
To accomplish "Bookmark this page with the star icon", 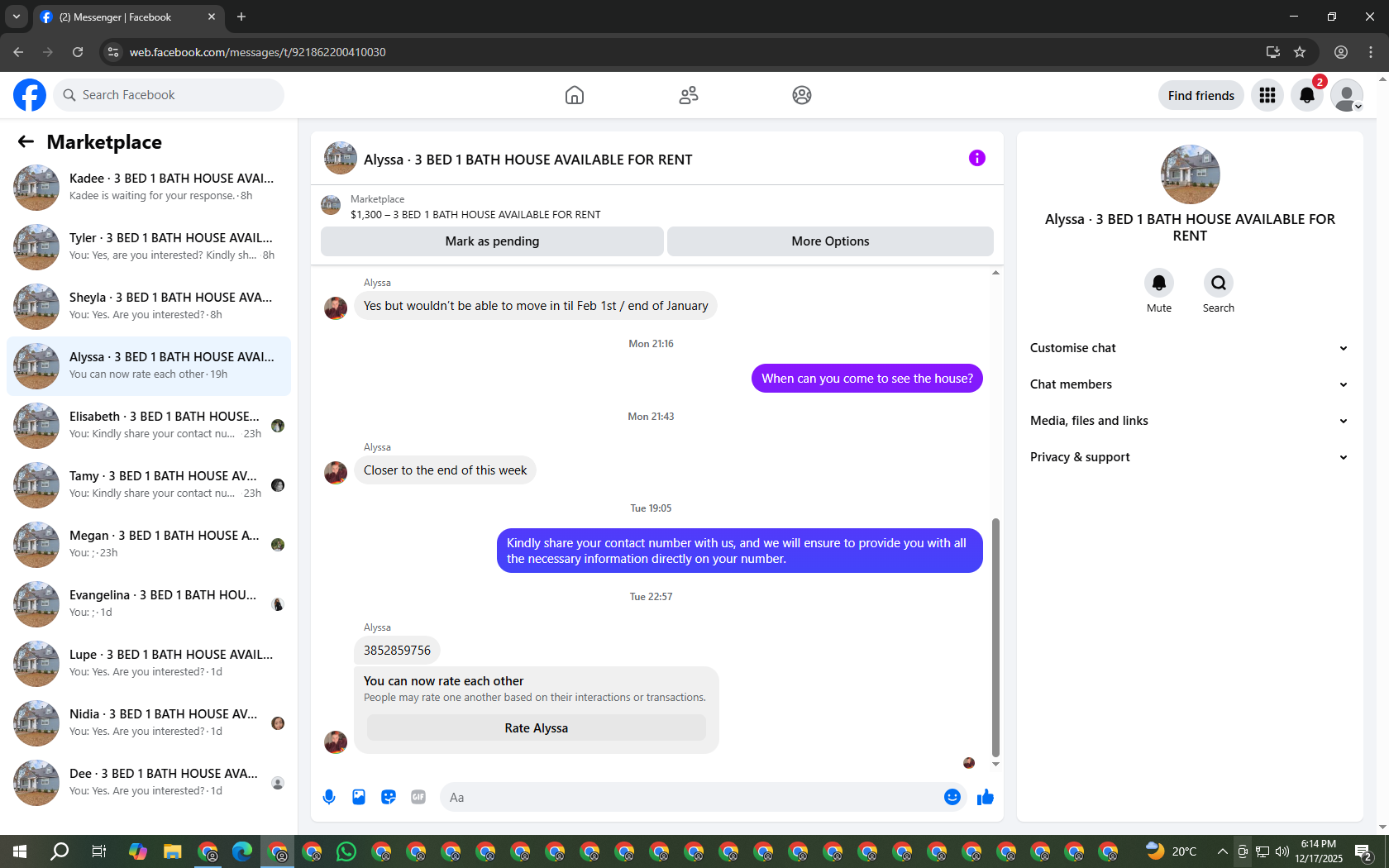I will tap(1300, 52).
